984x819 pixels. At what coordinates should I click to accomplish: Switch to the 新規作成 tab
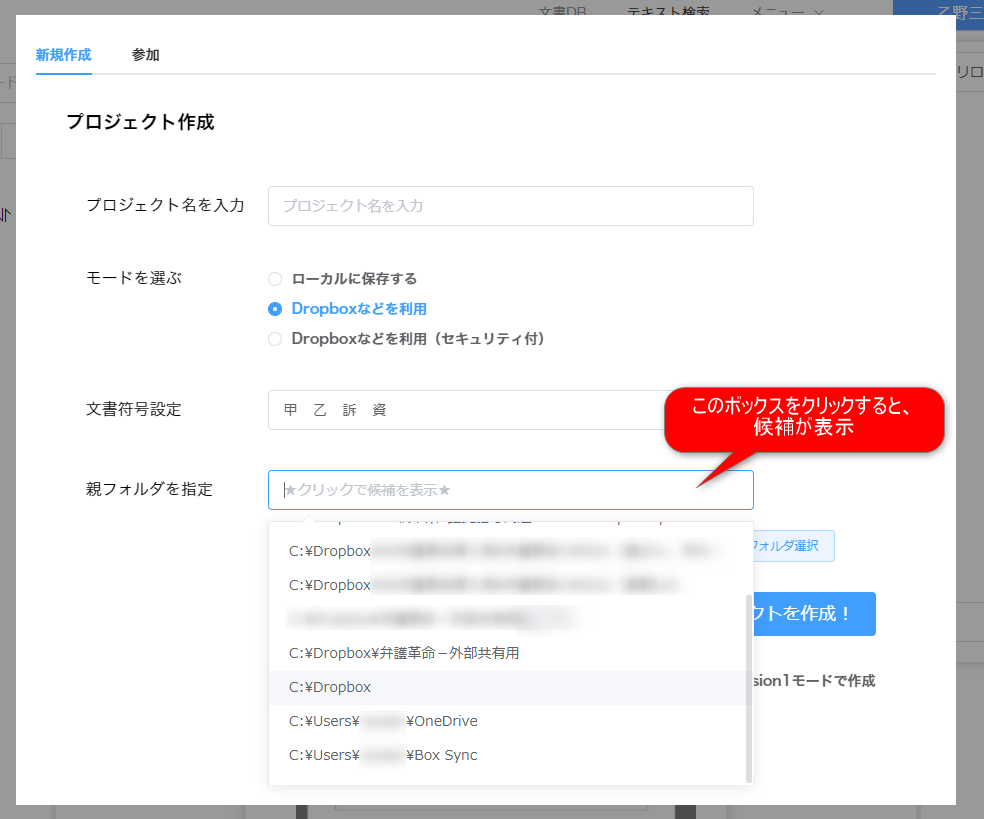pyautogui.click(x=63, y=55)
